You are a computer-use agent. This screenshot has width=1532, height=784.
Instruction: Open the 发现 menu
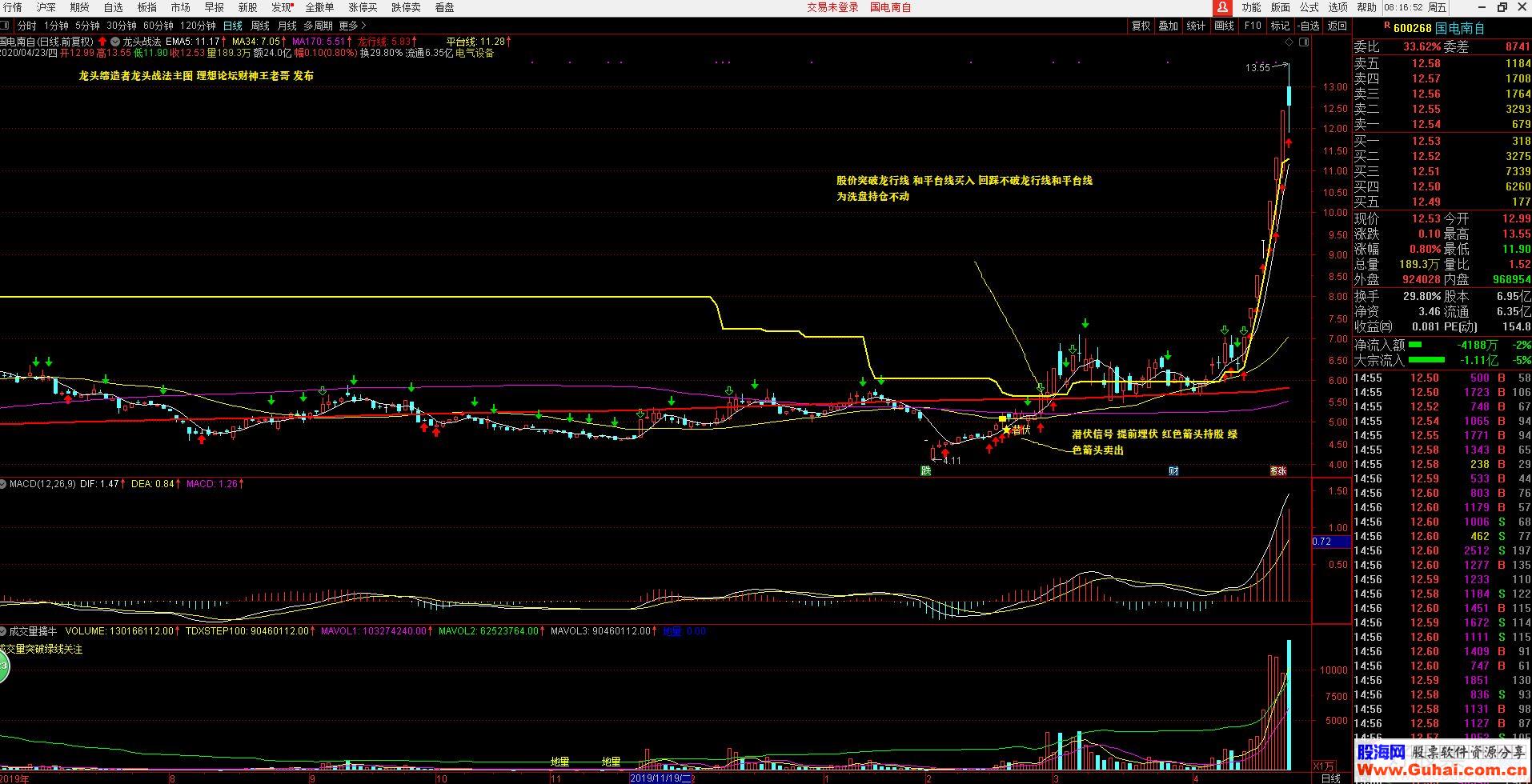pos(281,7)
